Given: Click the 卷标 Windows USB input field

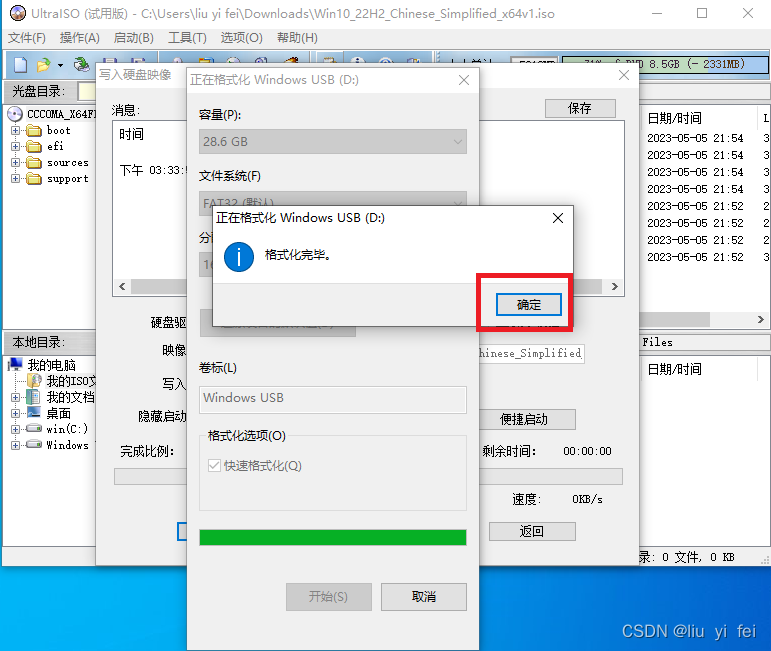Looking at the screenshot, I should (x=333, y=399).
